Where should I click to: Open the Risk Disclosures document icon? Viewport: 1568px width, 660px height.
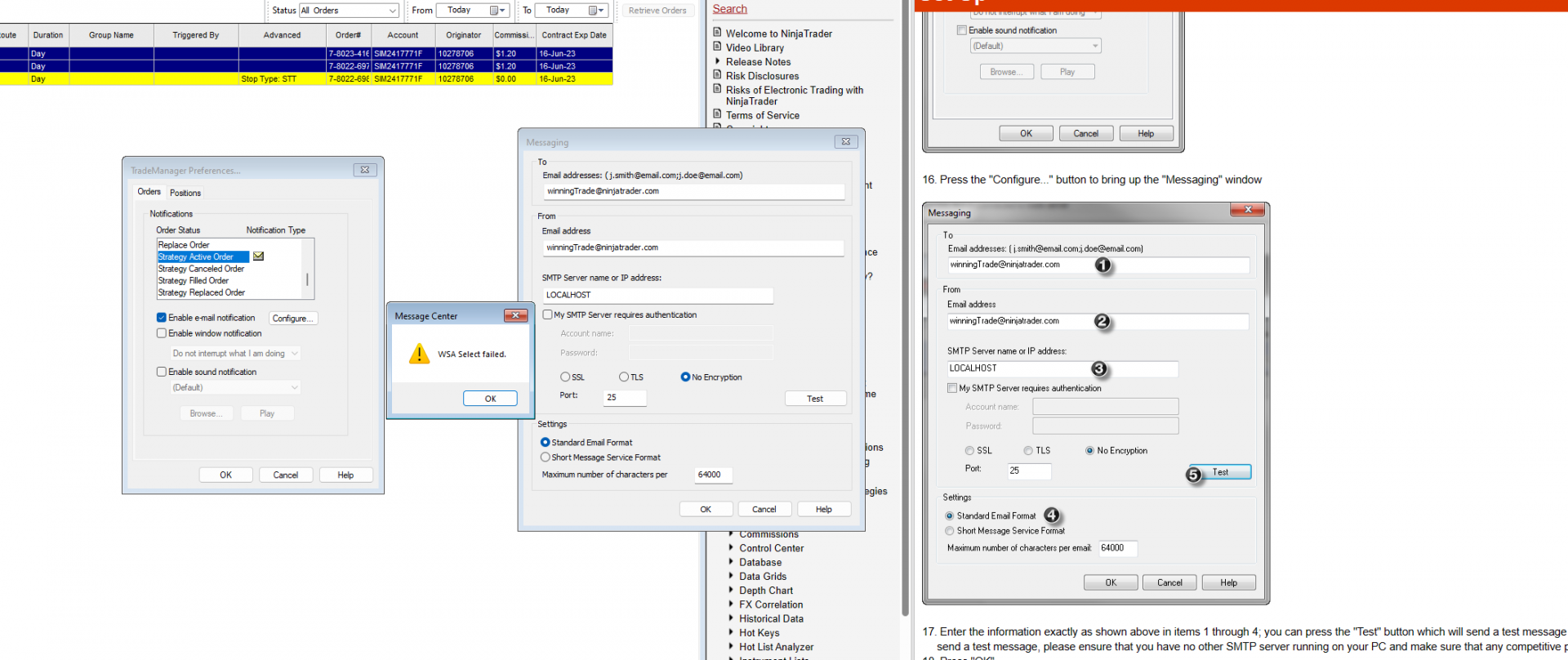(x=717, y=75)
